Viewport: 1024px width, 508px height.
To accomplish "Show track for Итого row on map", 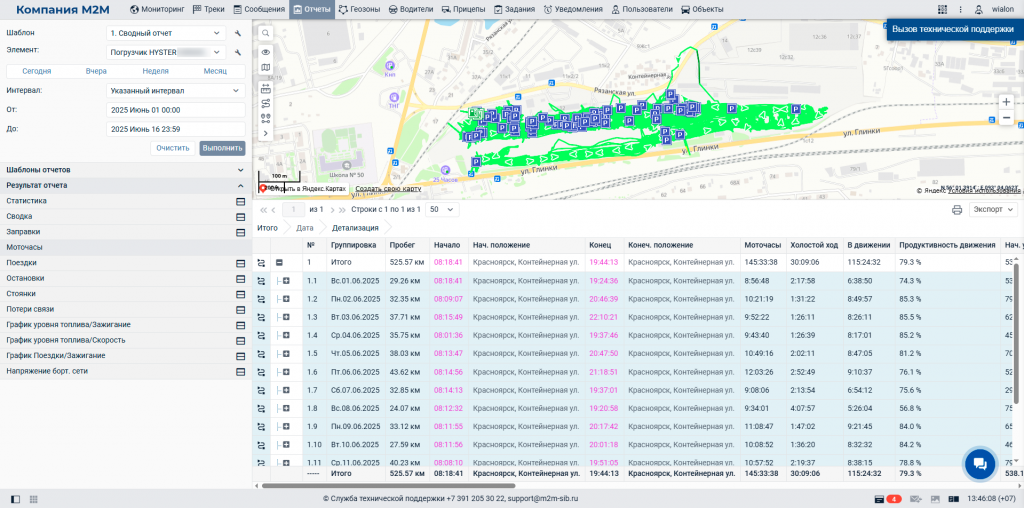I will [261, 262].
